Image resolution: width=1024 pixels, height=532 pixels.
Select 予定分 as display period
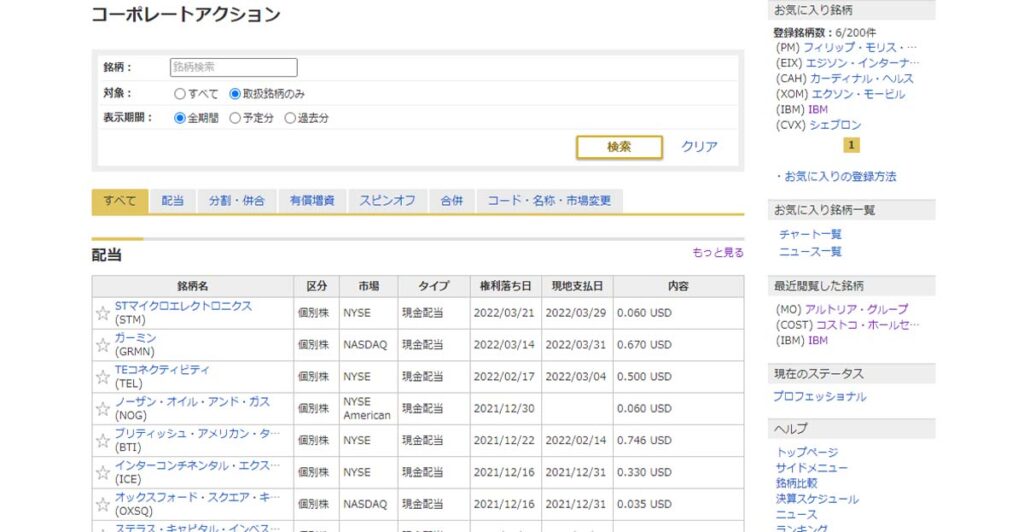point(235,118)
